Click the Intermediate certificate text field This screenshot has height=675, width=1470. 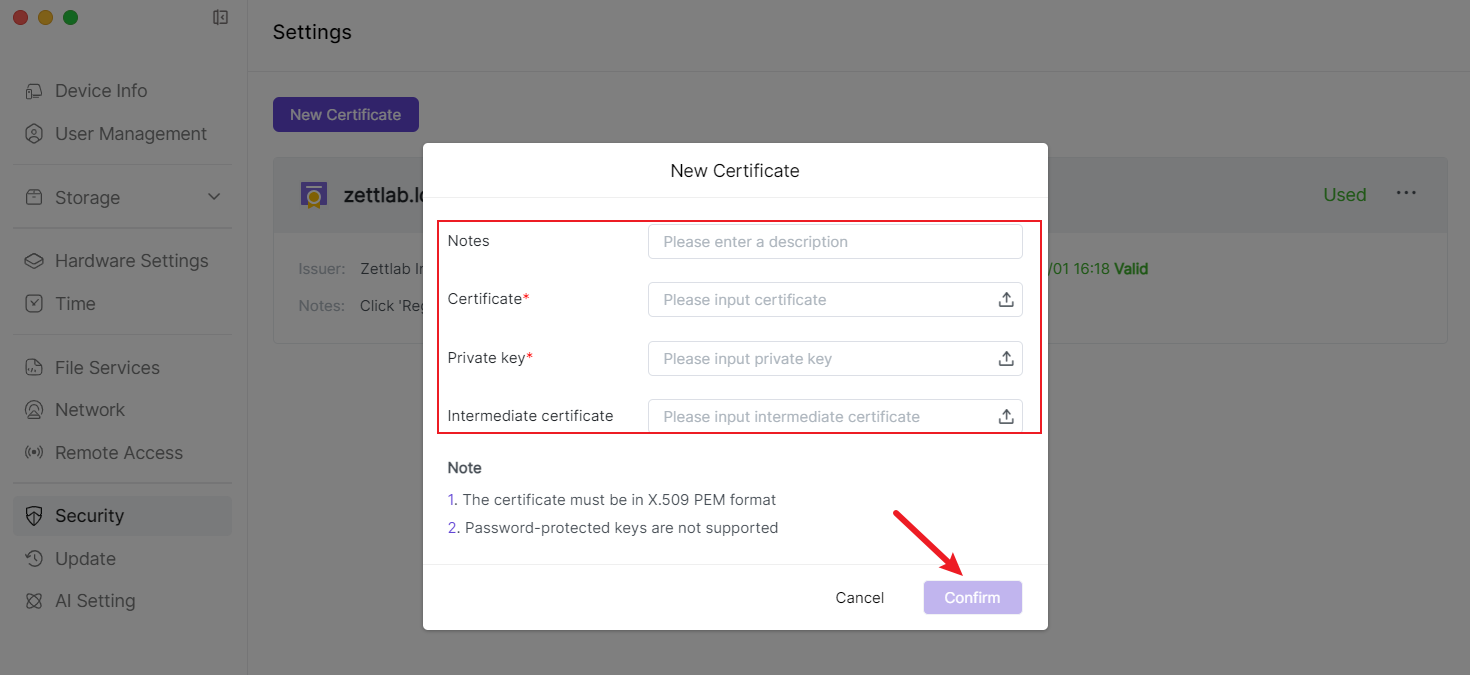[820, 417]
